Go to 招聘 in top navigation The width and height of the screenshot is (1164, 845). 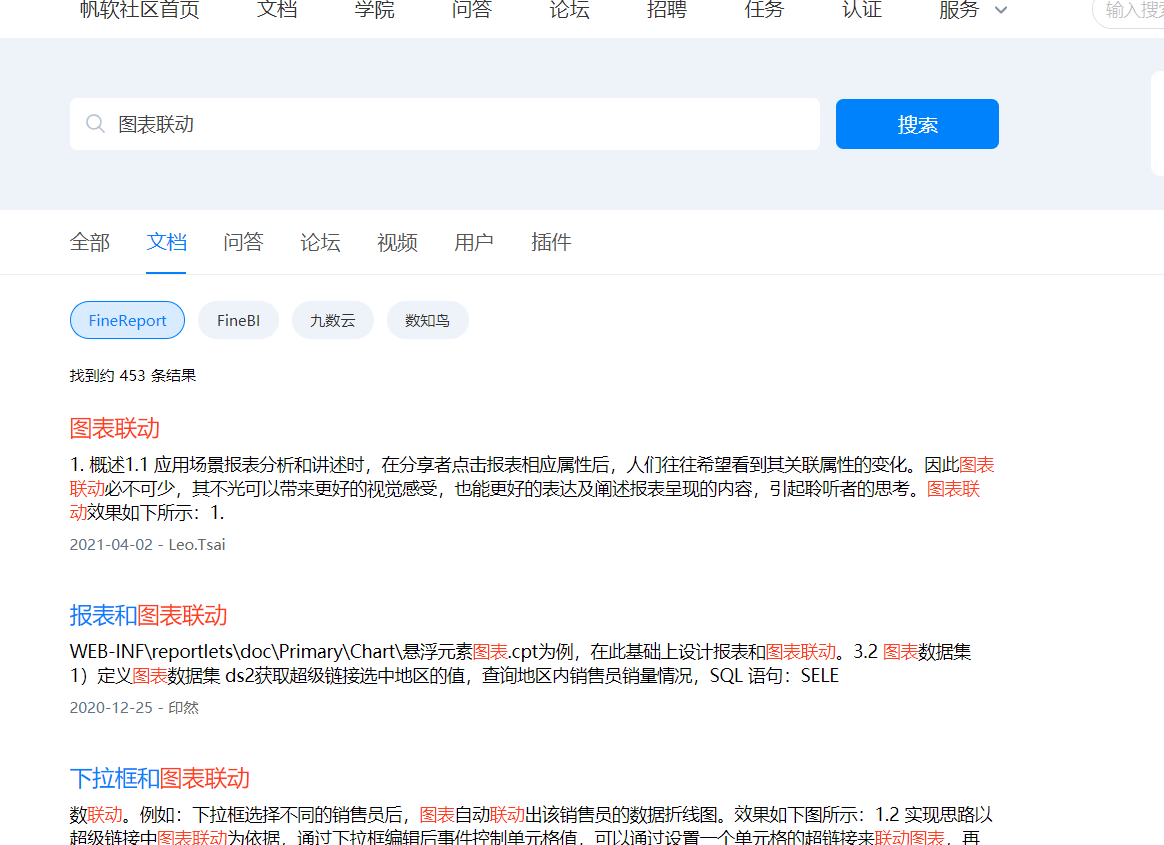667,10
